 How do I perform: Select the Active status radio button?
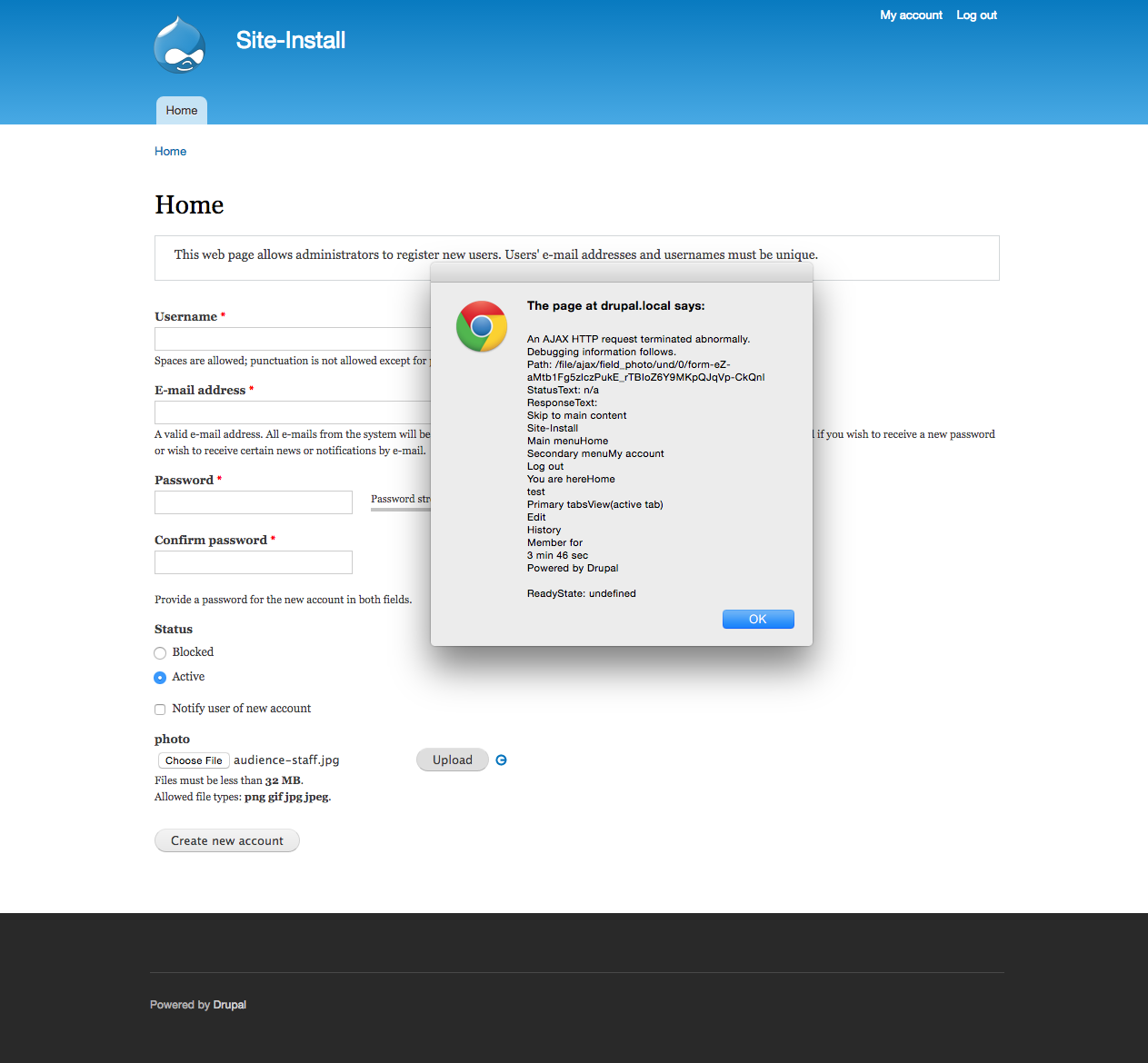pos(160,677)
